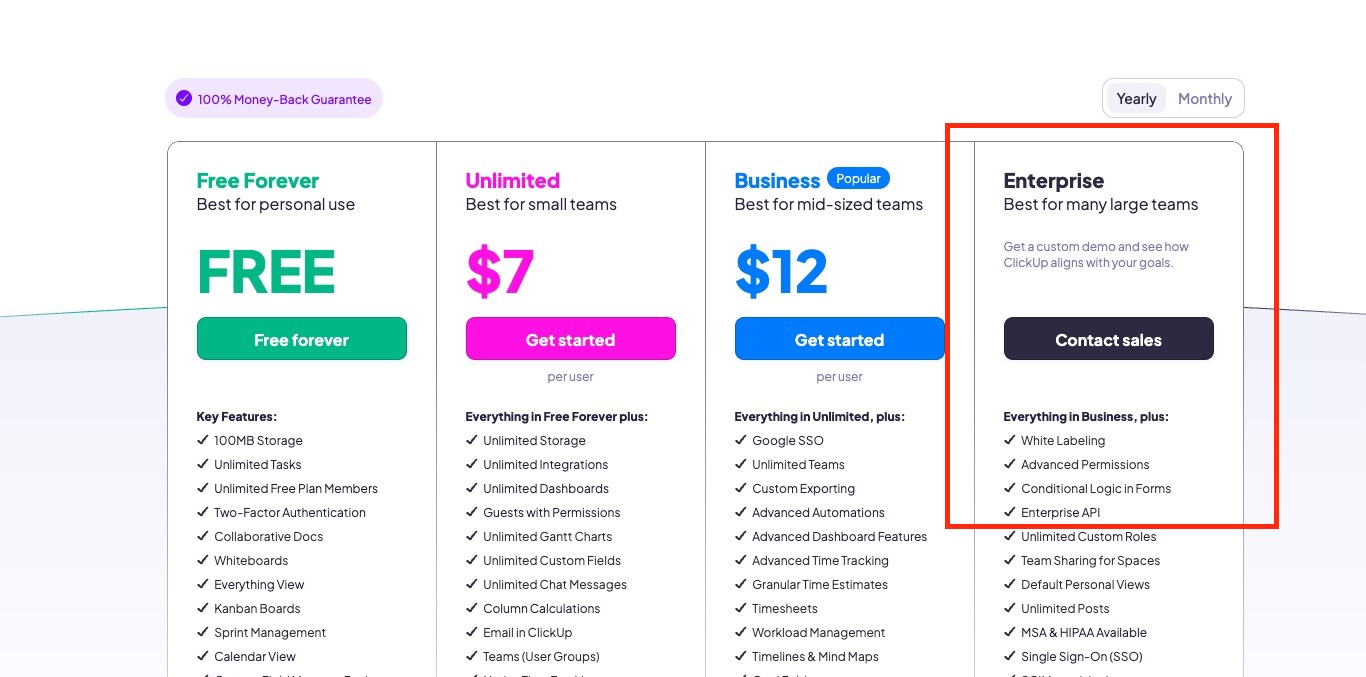The width and height of the screenshot is (1366, 677).
Task: Click checkmark beside Advanced Time Tracking
Action: 741,560
